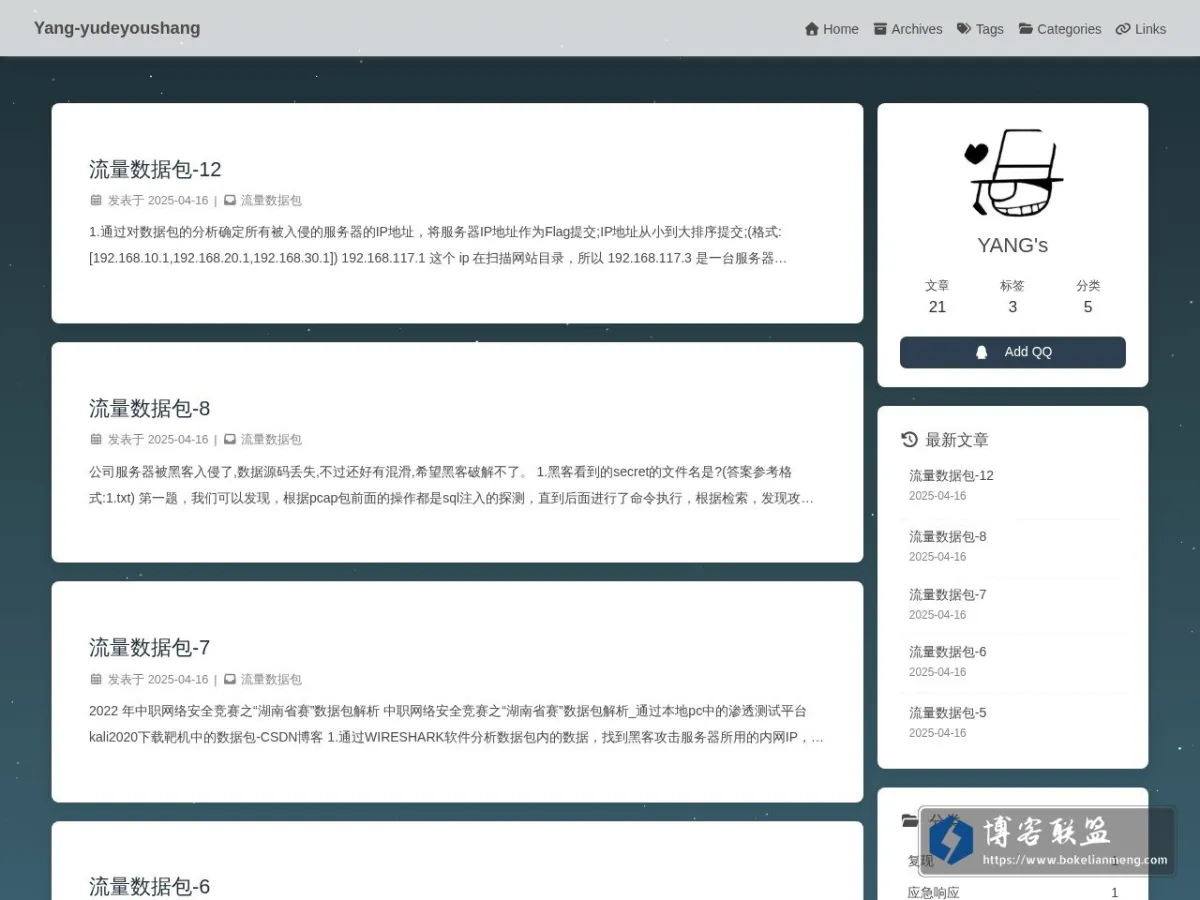The width and height of the screenshot is (1200, 900).
Task: Open recent post 流量数据包-8 in sidebar
Action: [x=947, y=537]
